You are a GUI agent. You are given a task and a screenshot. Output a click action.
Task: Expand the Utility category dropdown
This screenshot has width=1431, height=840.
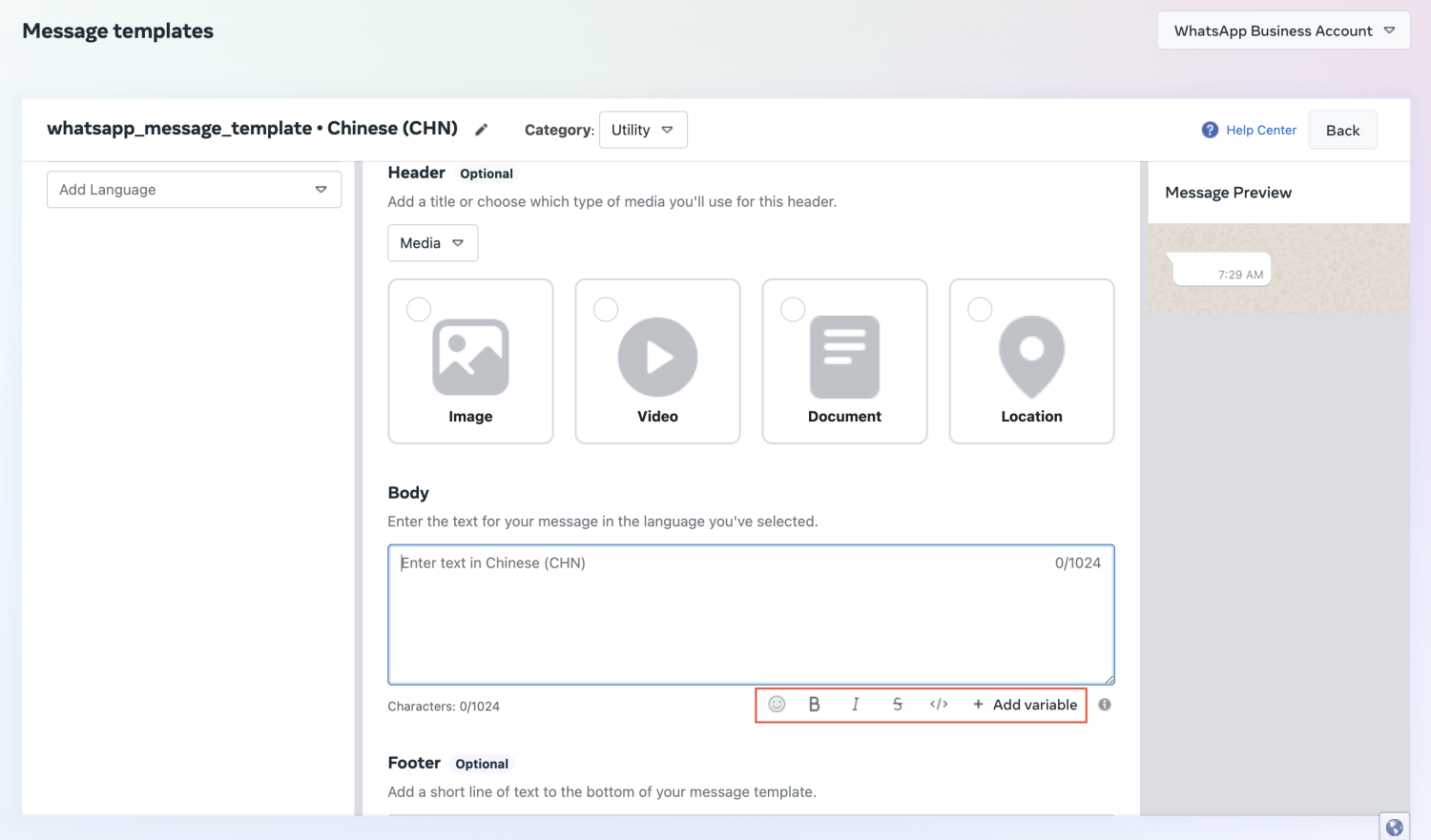coord(643,130)
